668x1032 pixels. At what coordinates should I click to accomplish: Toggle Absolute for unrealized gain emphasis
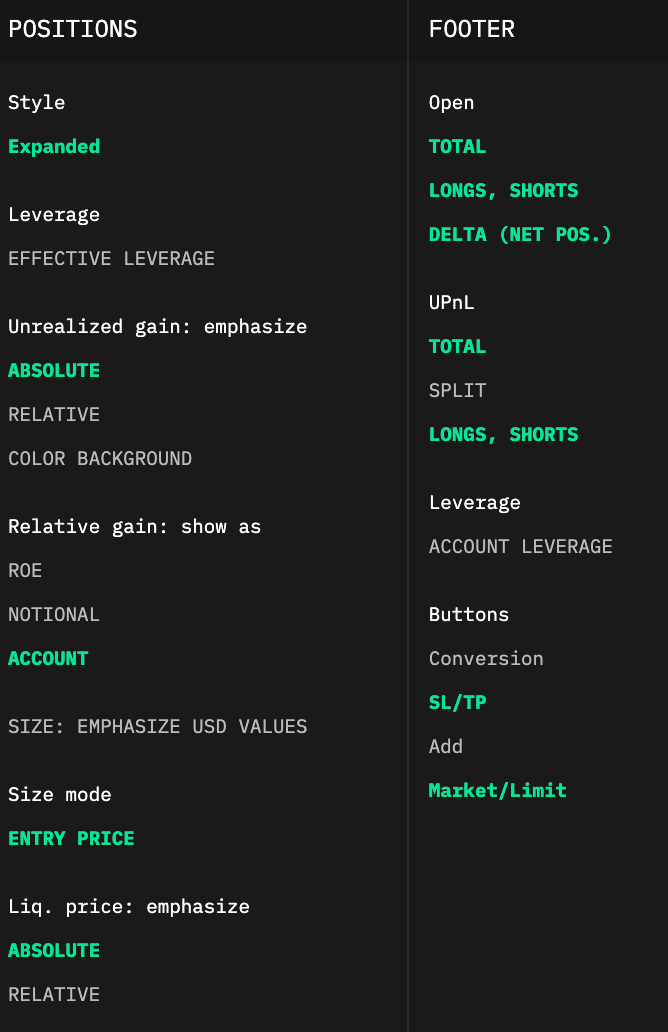click(54, 371)
